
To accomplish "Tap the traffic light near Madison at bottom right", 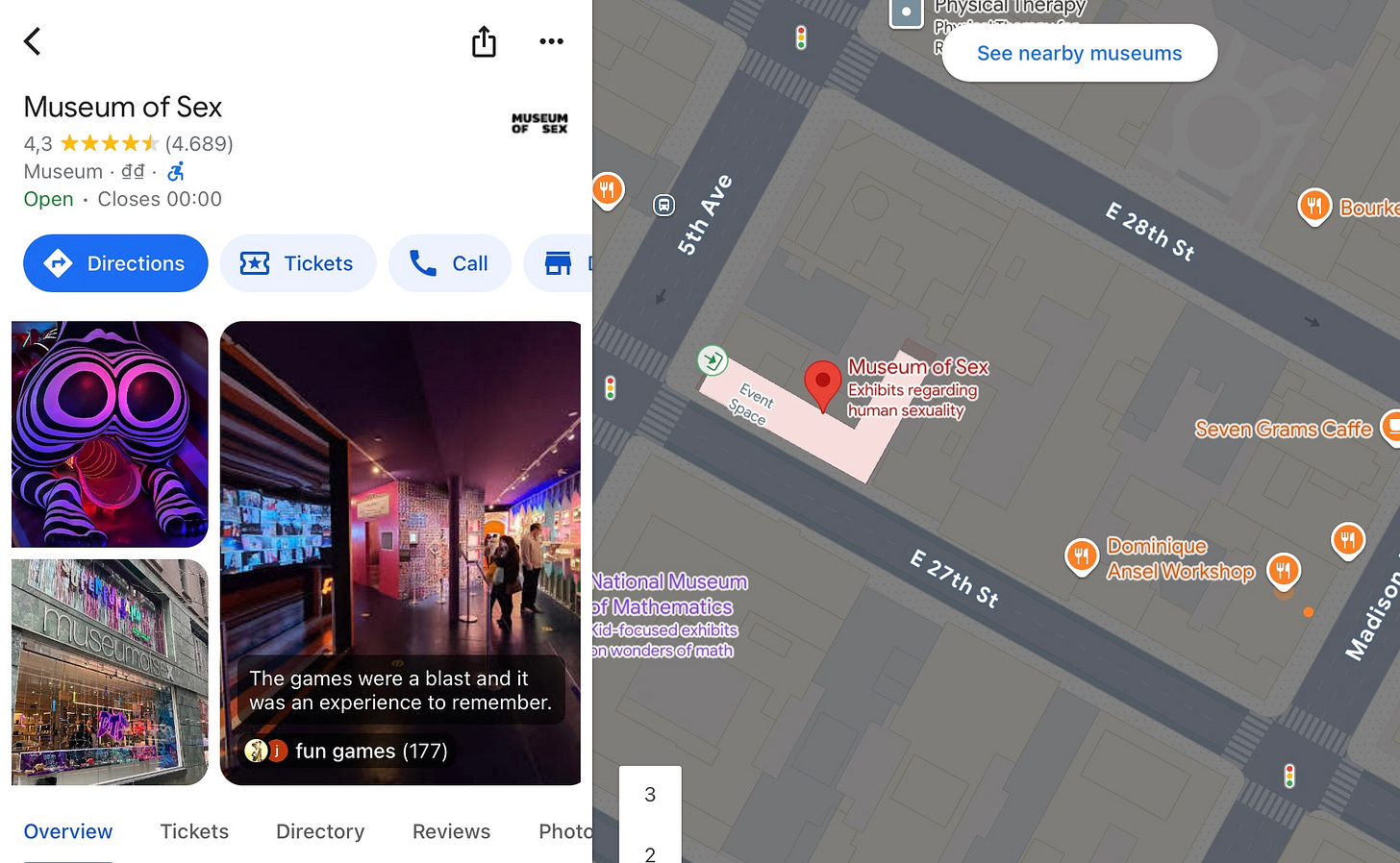I will coord(1289,776).
